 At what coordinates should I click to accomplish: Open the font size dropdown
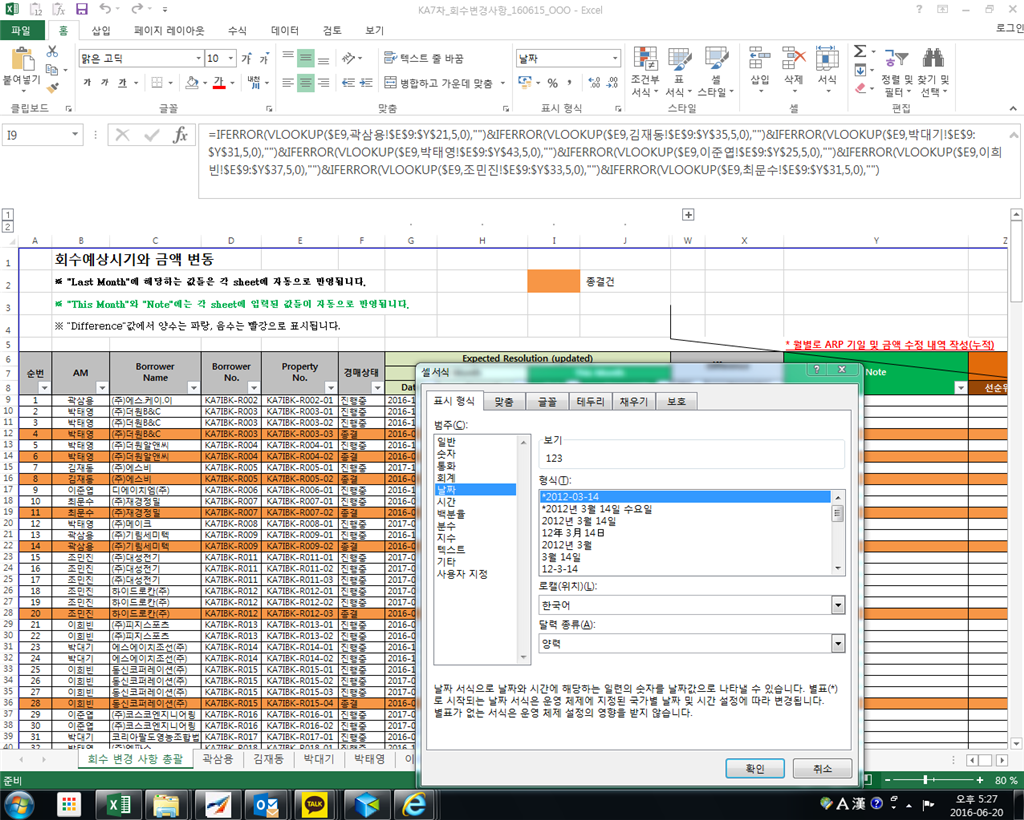click(231, 59)
